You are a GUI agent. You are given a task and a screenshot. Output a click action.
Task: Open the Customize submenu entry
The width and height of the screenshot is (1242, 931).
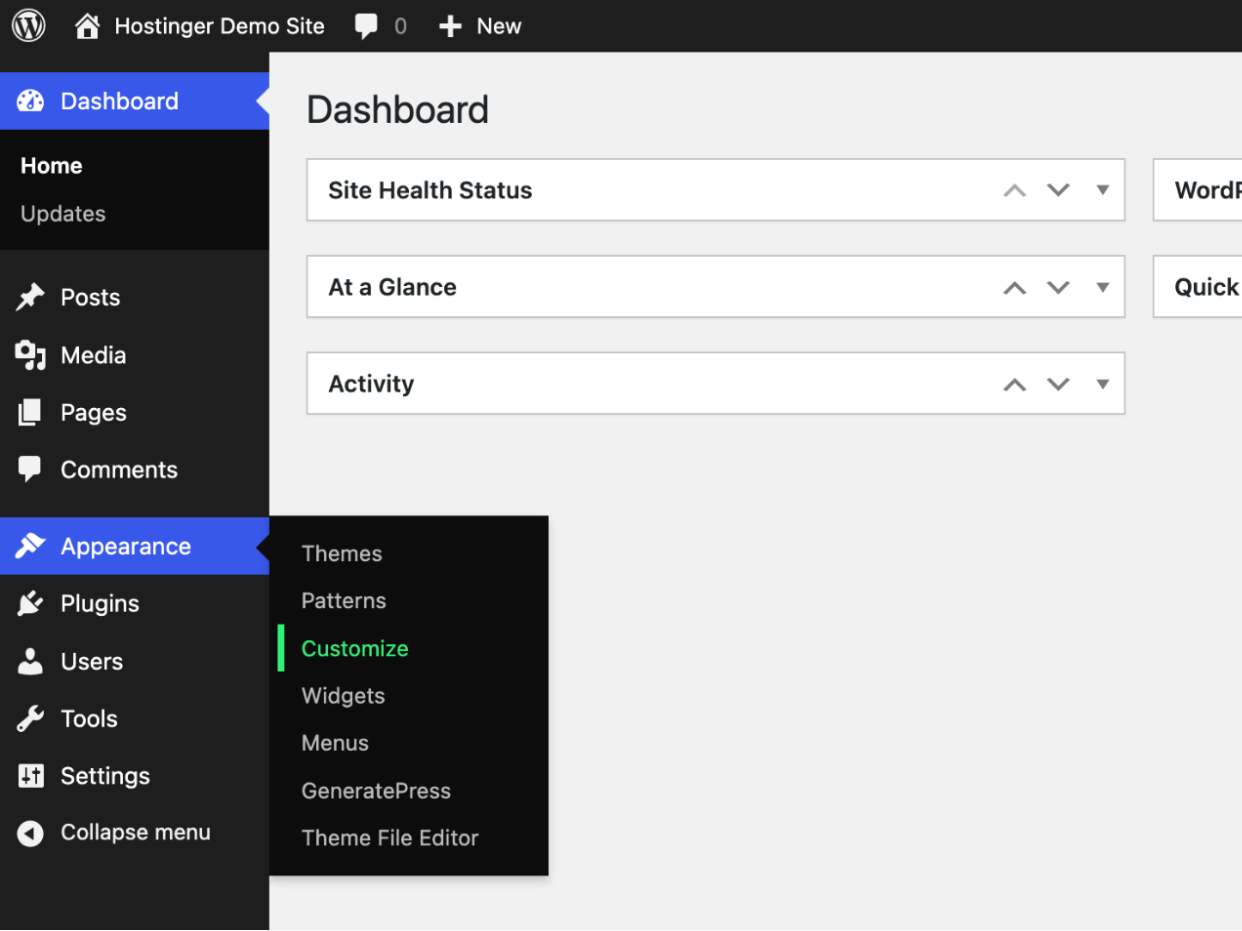[354, 648]
